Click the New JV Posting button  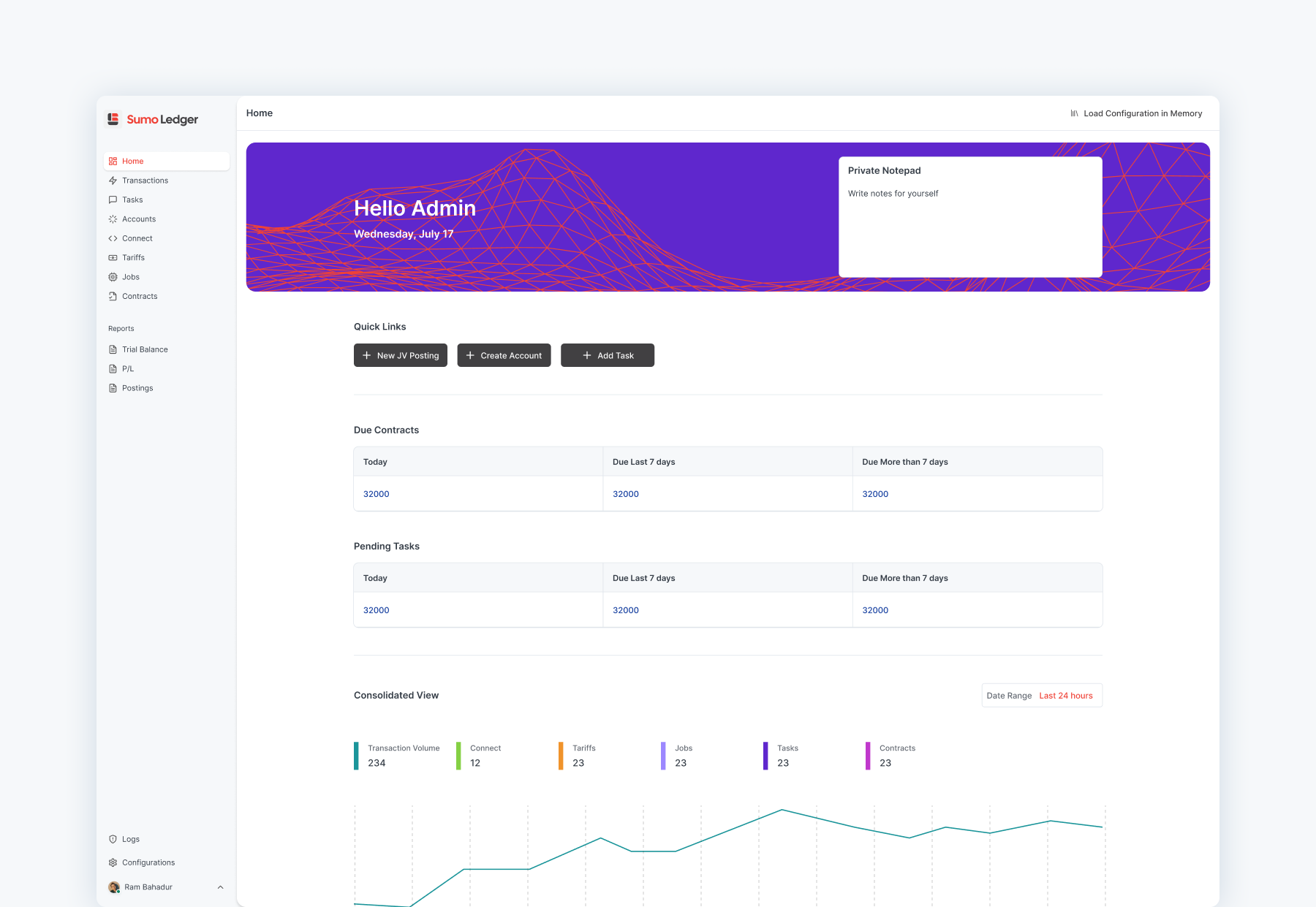click(x=401, y=355)
